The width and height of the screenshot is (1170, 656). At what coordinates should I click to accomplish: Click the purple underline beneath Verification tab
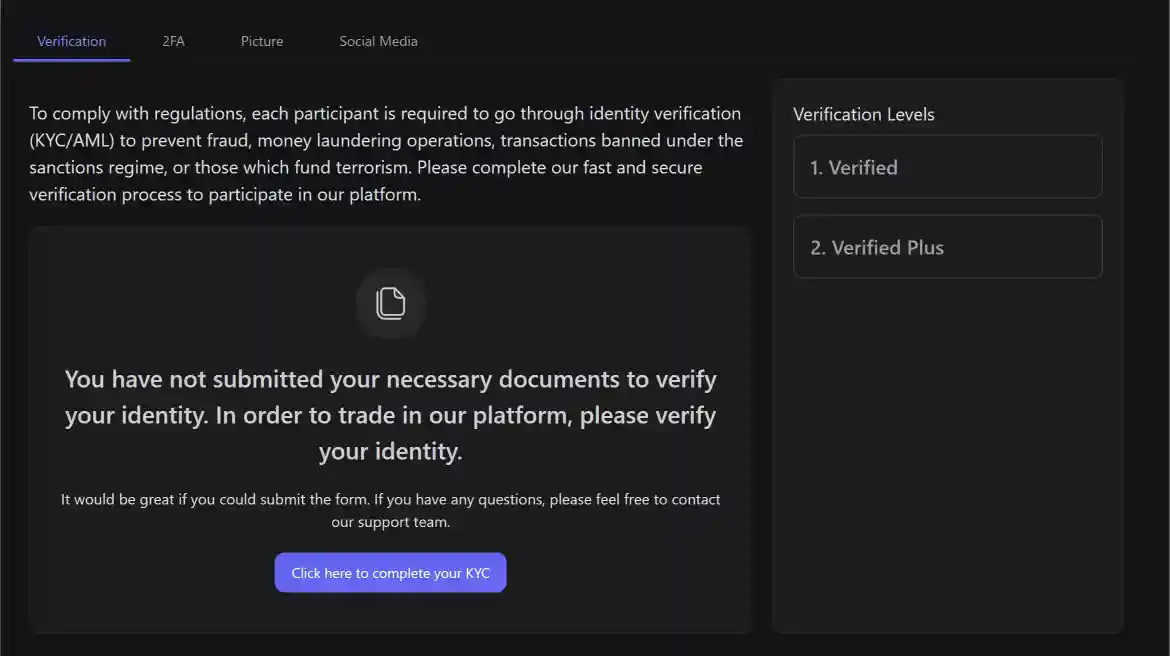tap(71, 60)
